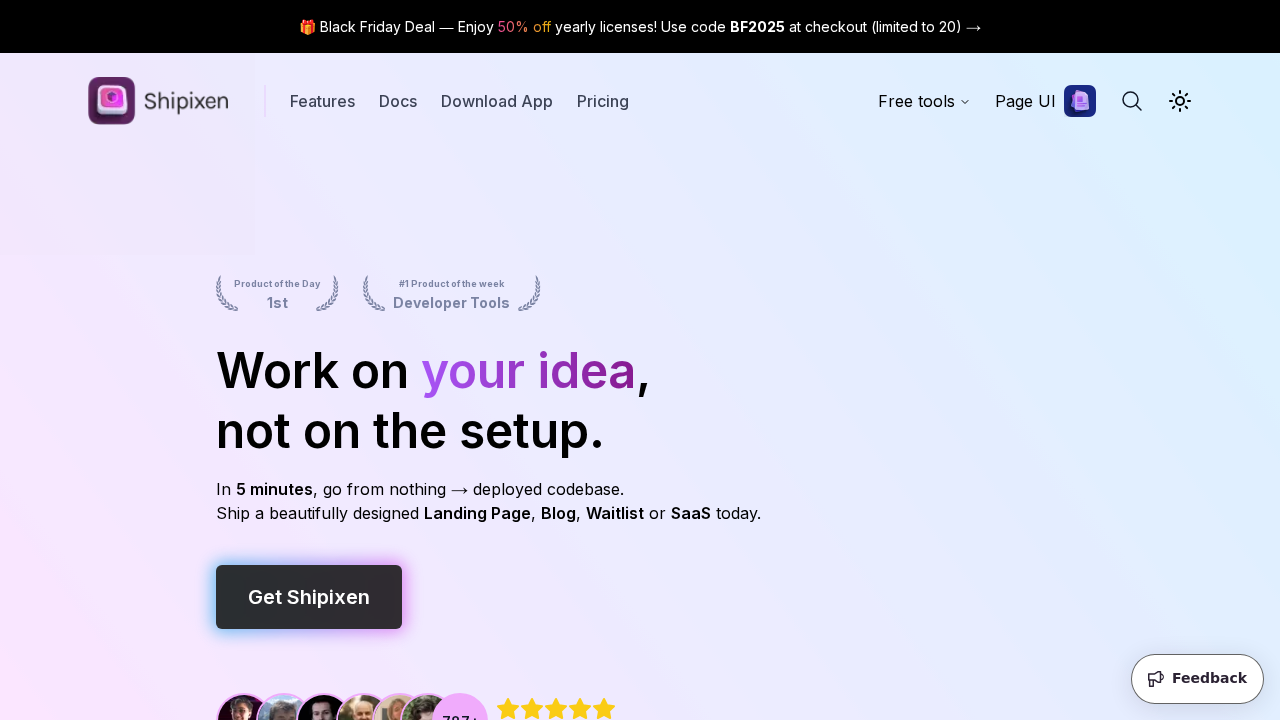
Task: Click the Shipixen brand name text
Action: tap(186, 101)
